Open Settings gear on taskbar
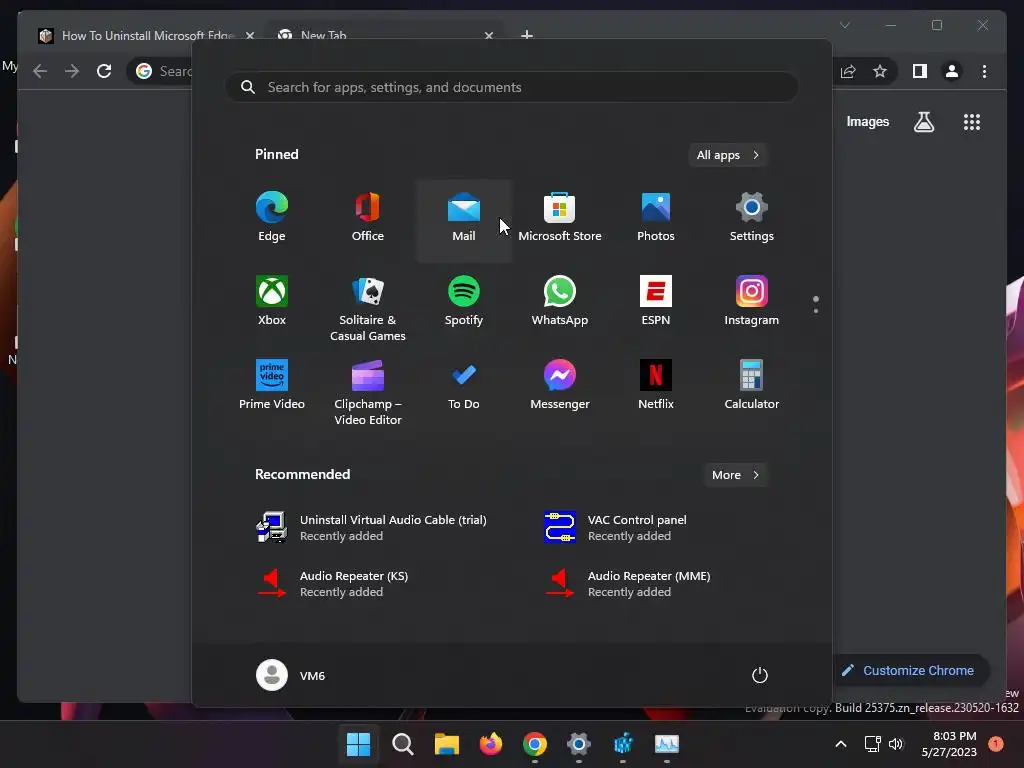Viewport: 1024px width, 768px height. tap(579, 744)
